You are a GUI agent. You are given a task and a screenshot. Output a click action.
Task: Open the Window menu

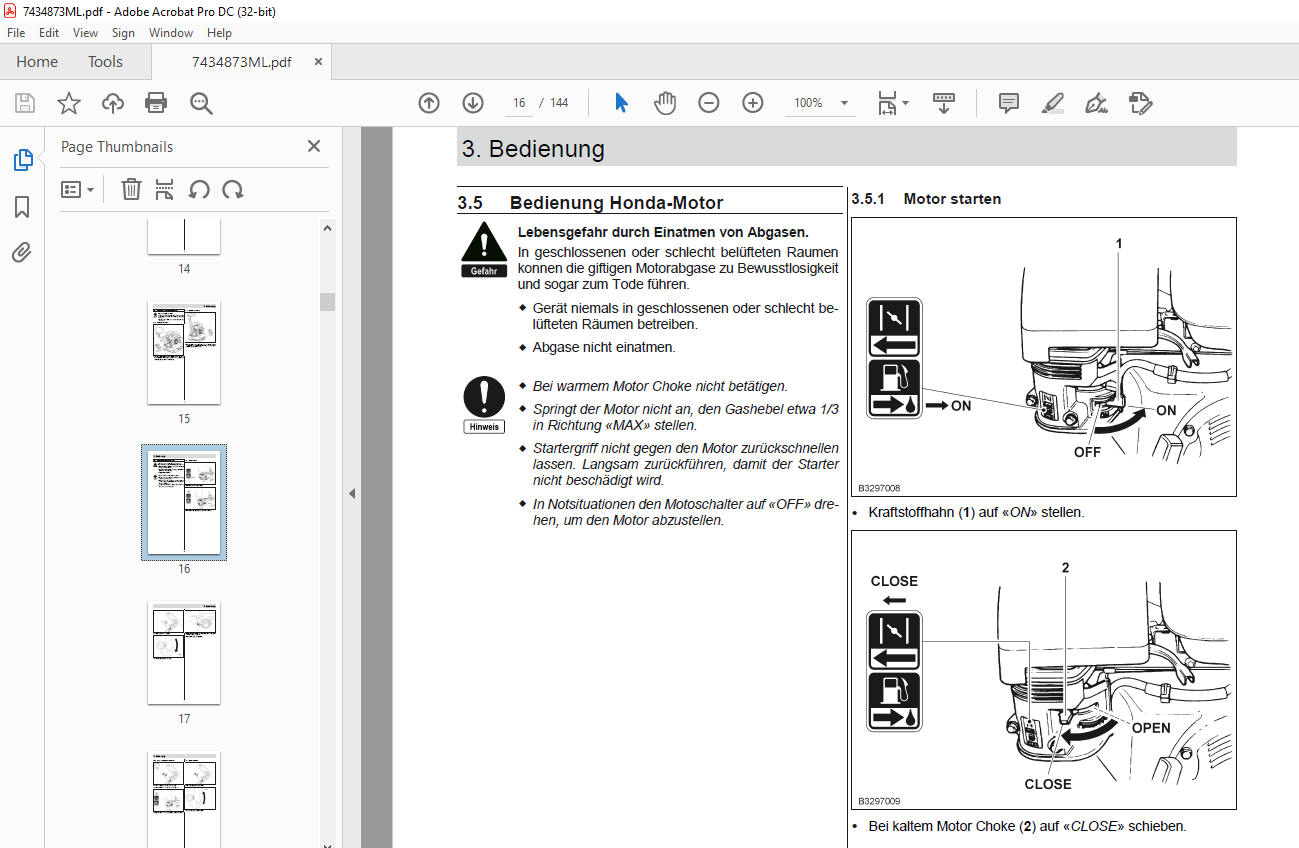[x=171, y=33]
